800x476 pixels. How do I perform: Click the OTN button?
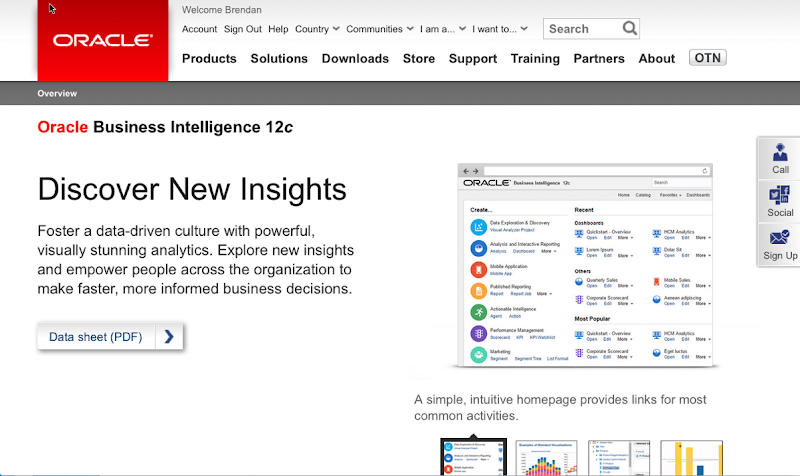(708, 58)
